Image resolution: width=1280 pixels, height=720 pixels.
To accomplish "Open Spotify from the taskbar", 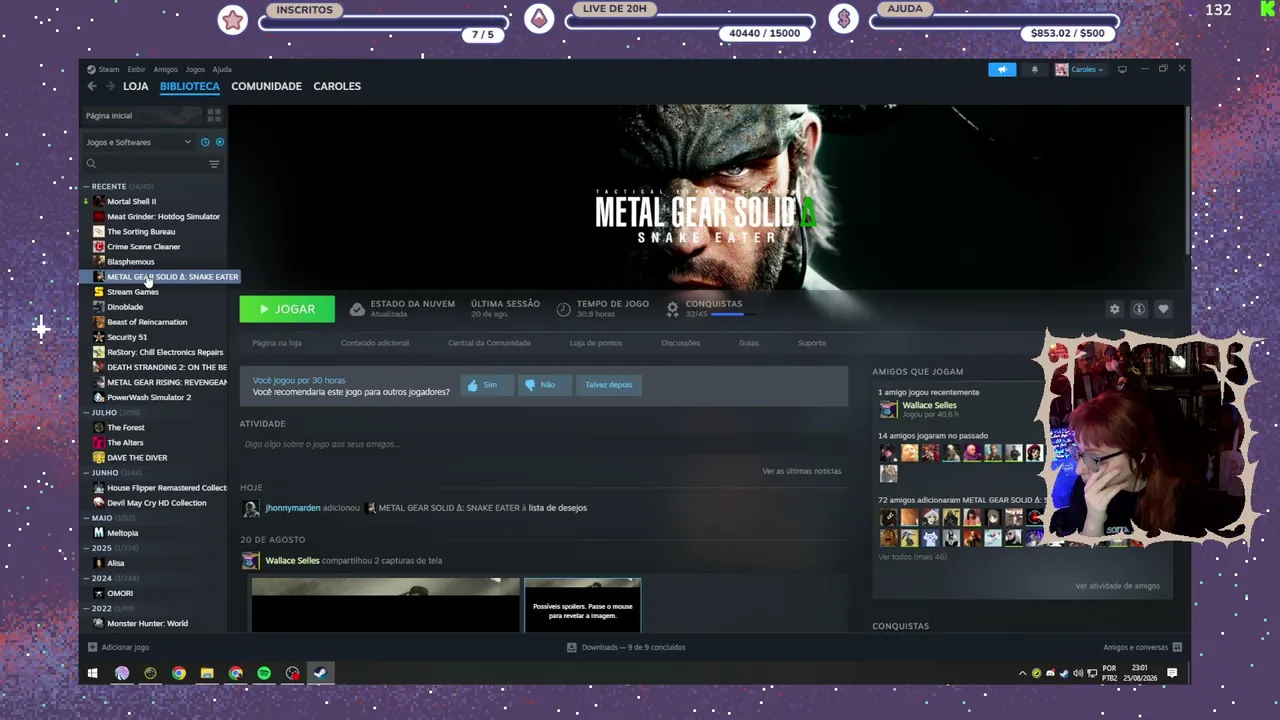I will coord(264,674).
